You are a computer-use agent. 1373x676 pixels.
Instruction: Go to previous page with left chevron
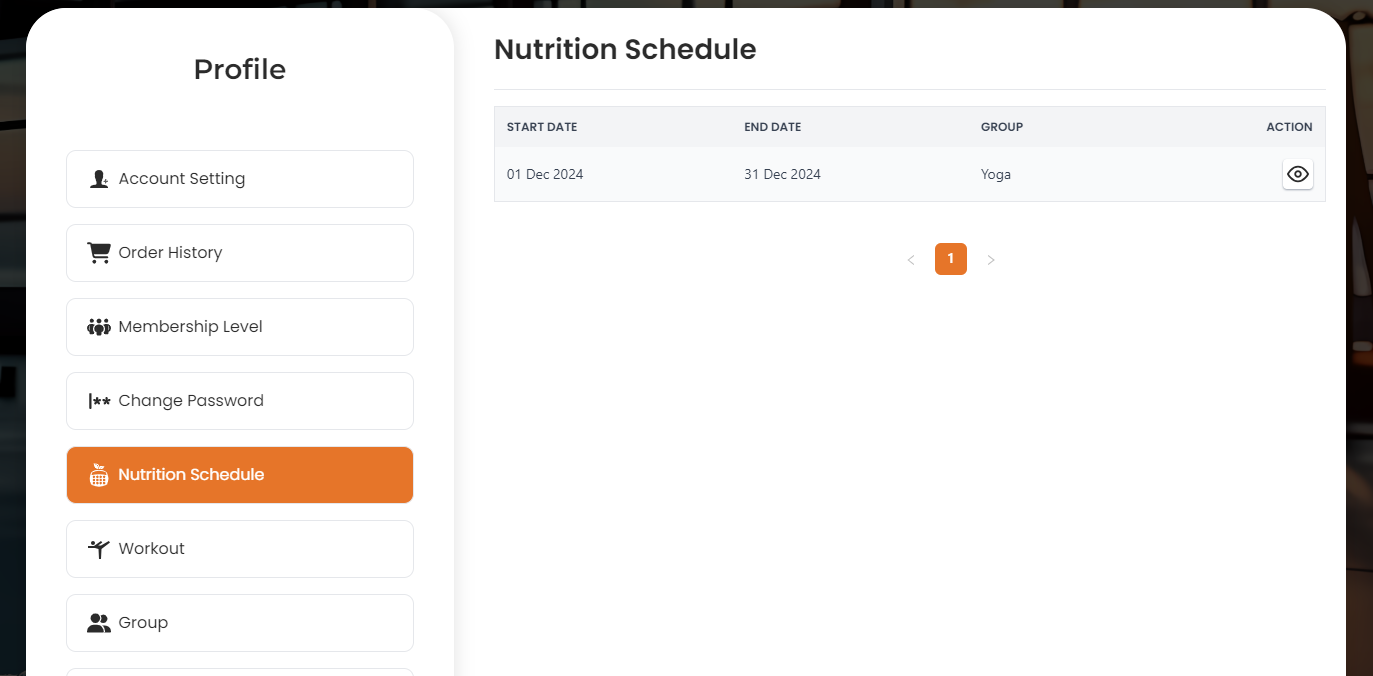[910, 260]
